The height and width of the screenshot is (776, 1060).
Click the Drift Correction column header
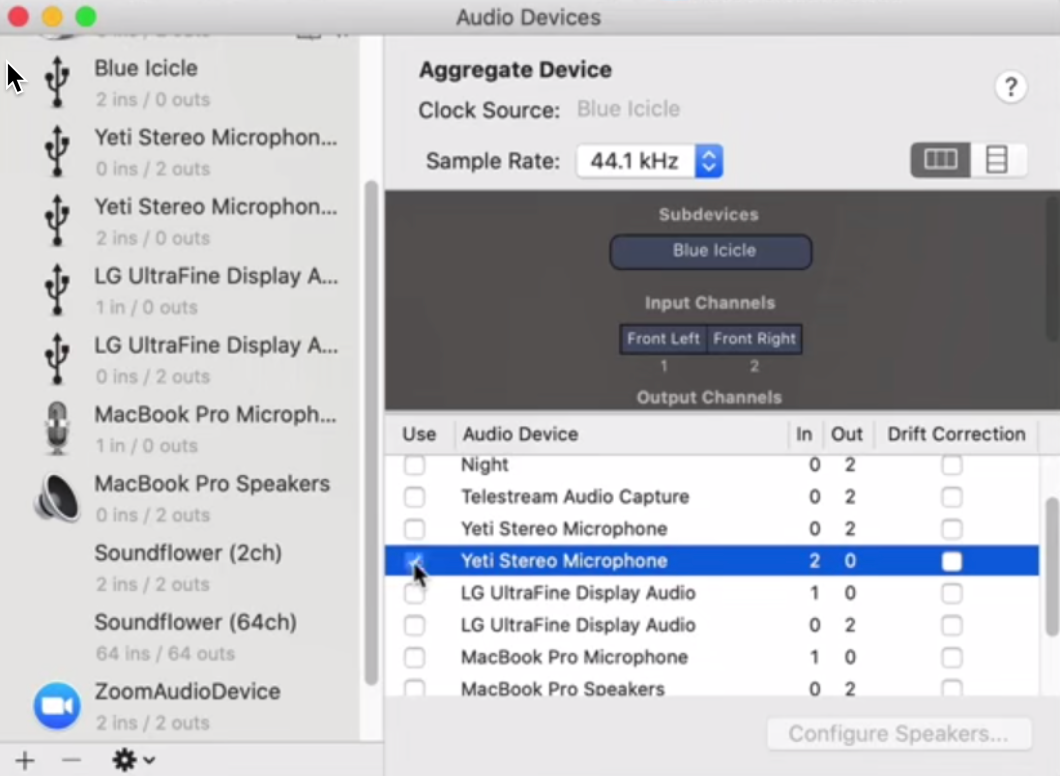(957, 434)
